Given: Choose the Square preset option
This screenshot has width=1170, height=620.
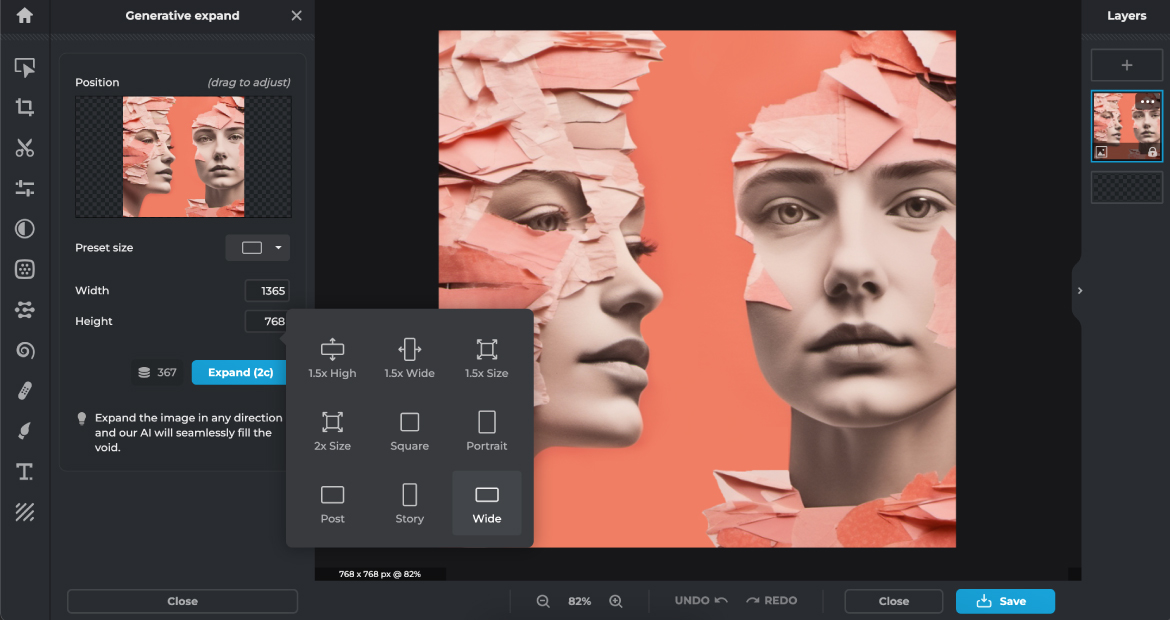Looking at the screenshot, I should coord(409,430).
